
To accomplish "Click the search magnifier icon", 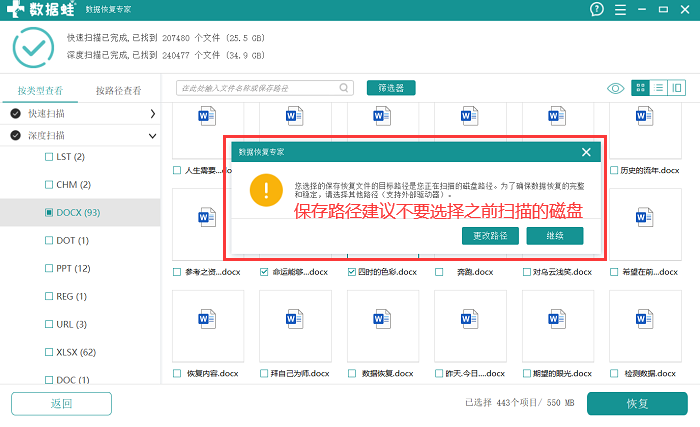I will (344, 88).
